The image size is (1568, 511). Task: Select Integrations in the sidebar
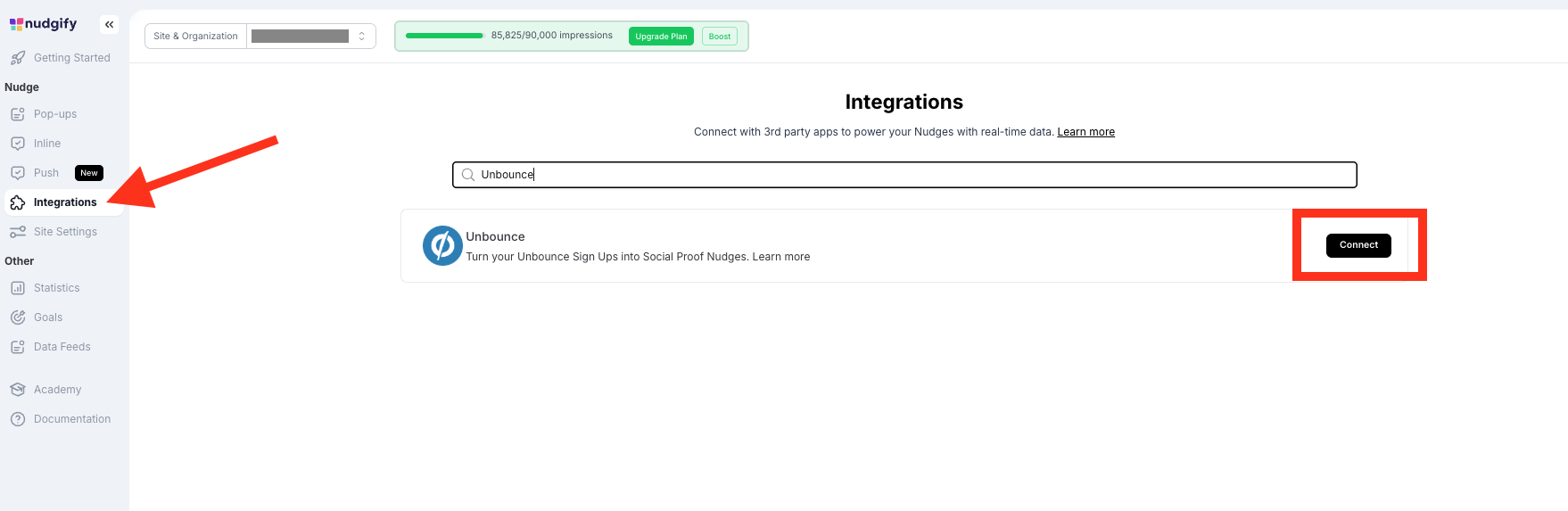point(65,202)
